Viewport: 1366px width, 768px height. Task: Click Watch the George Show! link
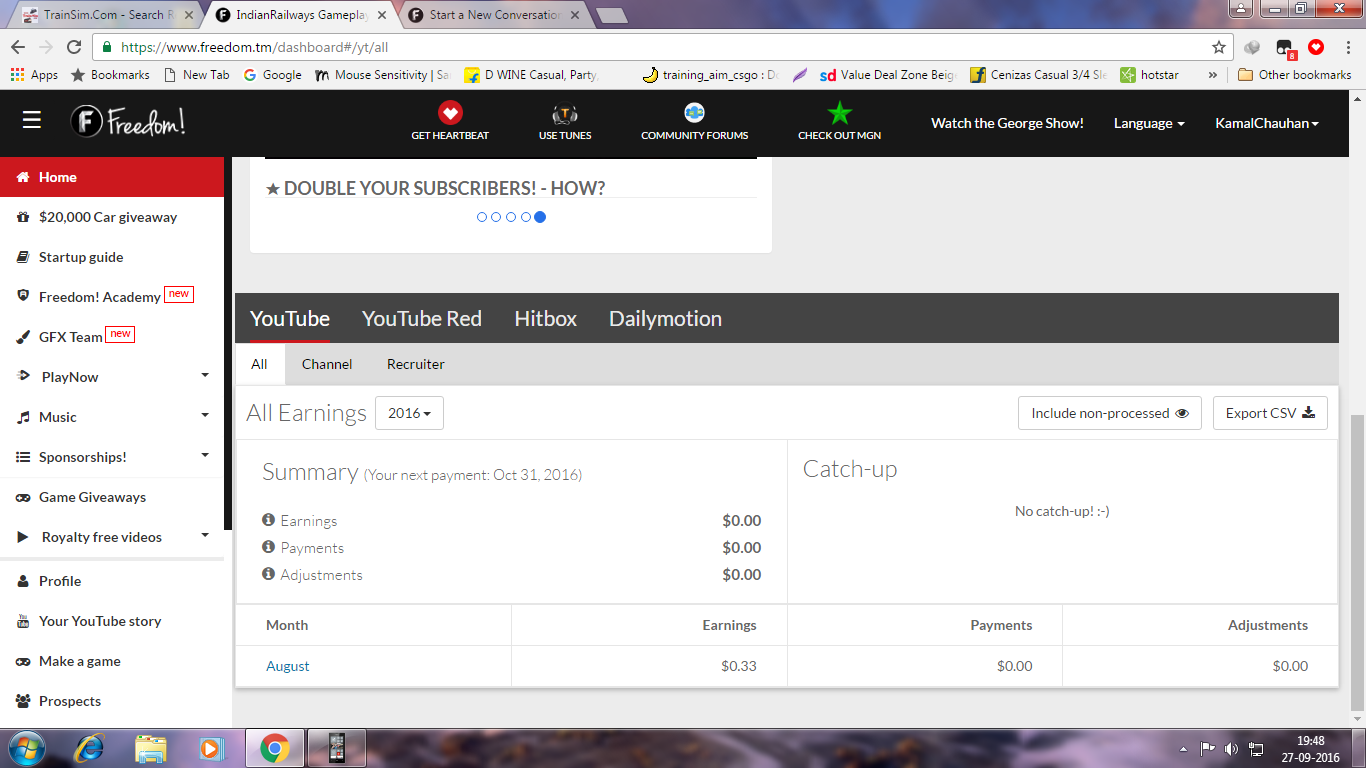point(1007,123)
